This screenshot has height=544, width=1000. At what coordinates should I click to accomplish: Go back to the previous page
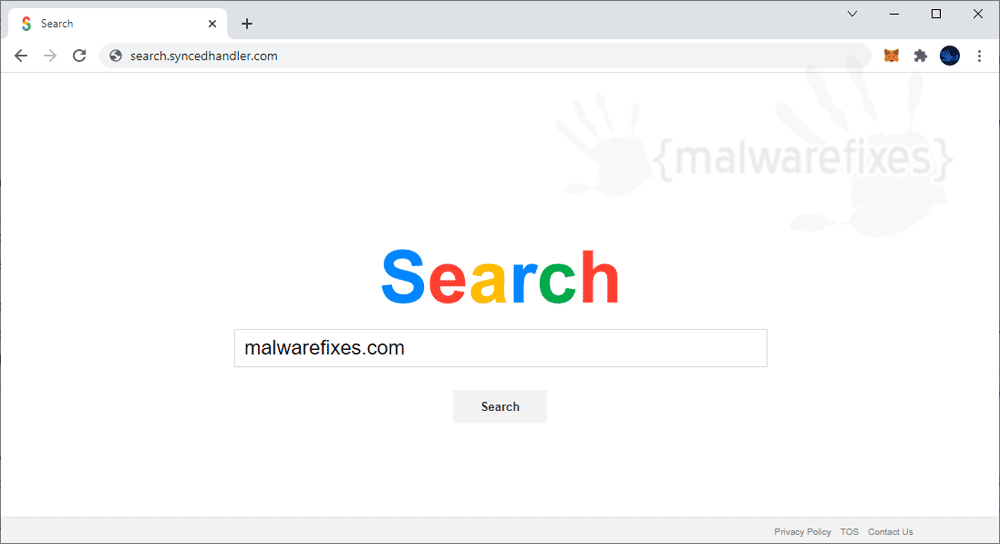(x=21, y=56)
